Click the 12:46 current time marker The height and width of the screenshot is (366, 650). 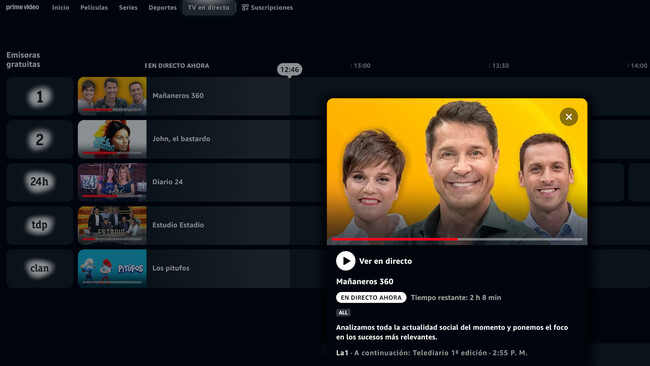pos(289,70)
